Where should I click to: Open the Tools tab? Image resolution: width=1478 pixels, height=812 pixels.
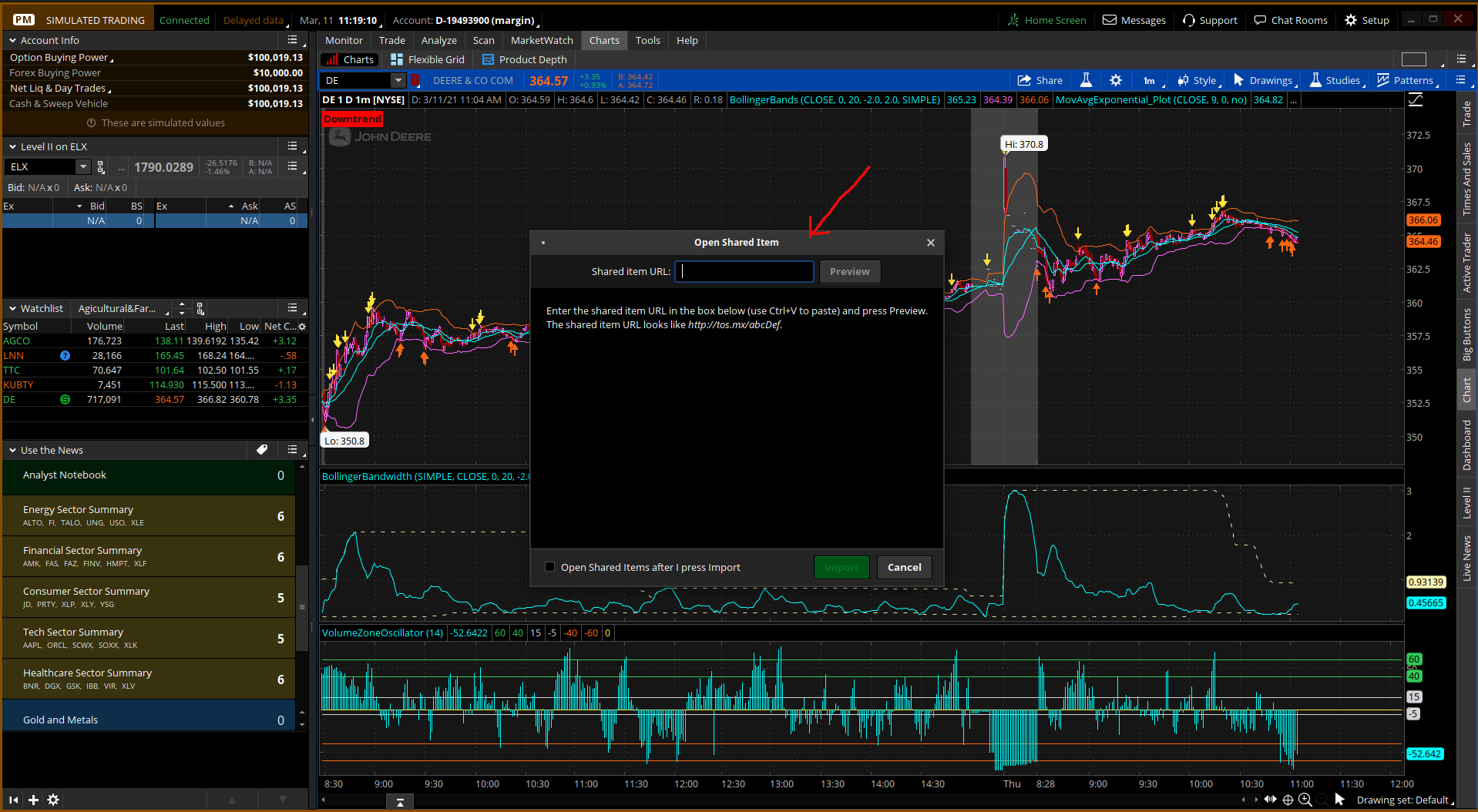647,40
